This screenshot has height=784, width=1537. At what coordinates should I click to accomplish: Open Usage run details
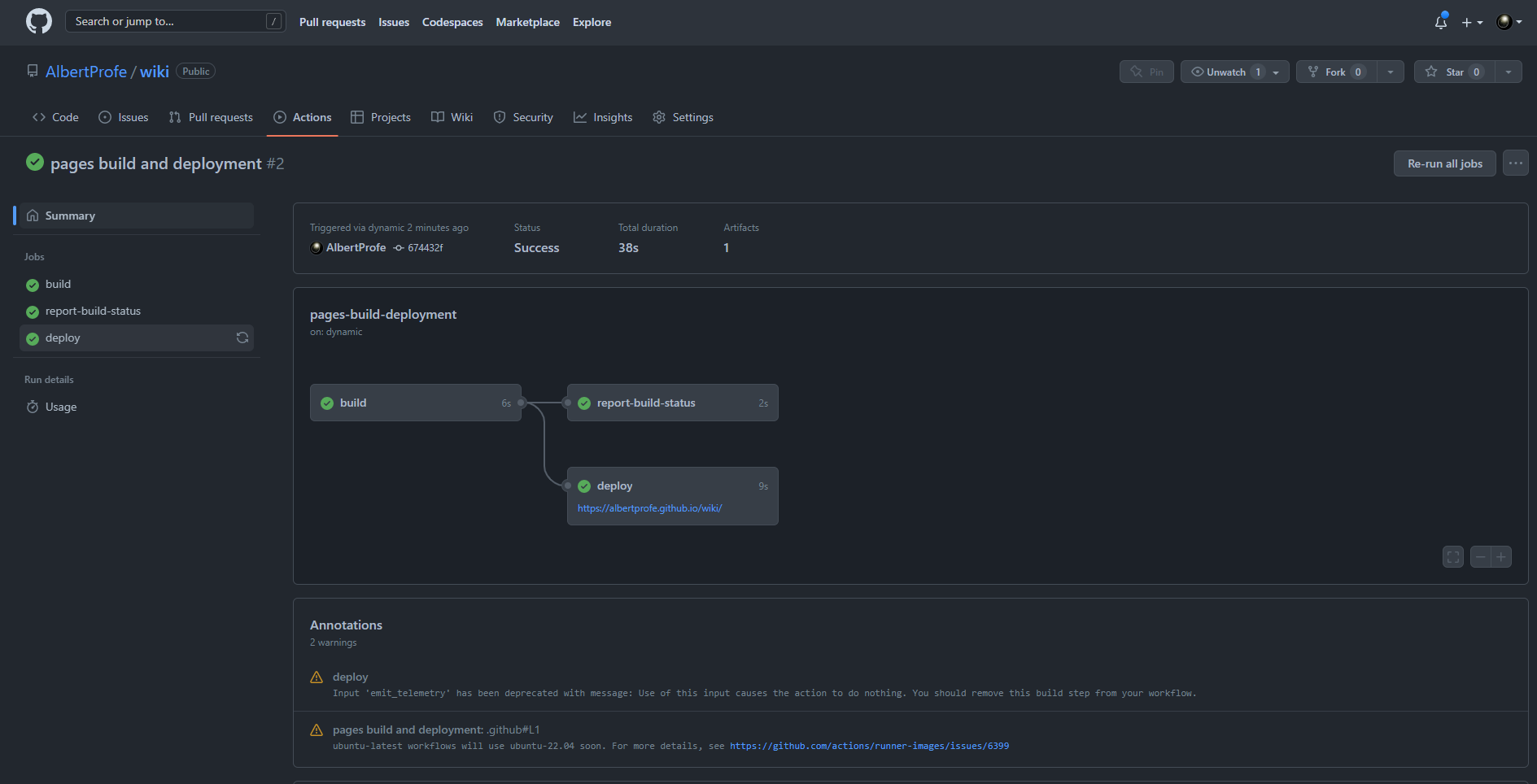137,407
